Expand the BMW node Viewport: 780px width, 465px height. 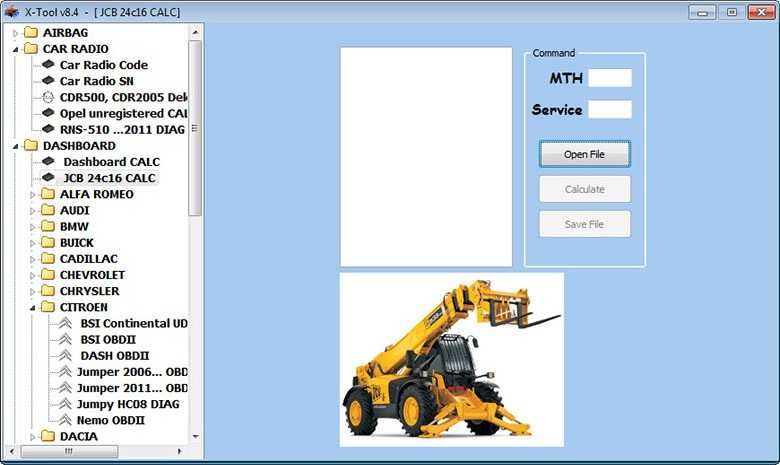coord(33,227)
